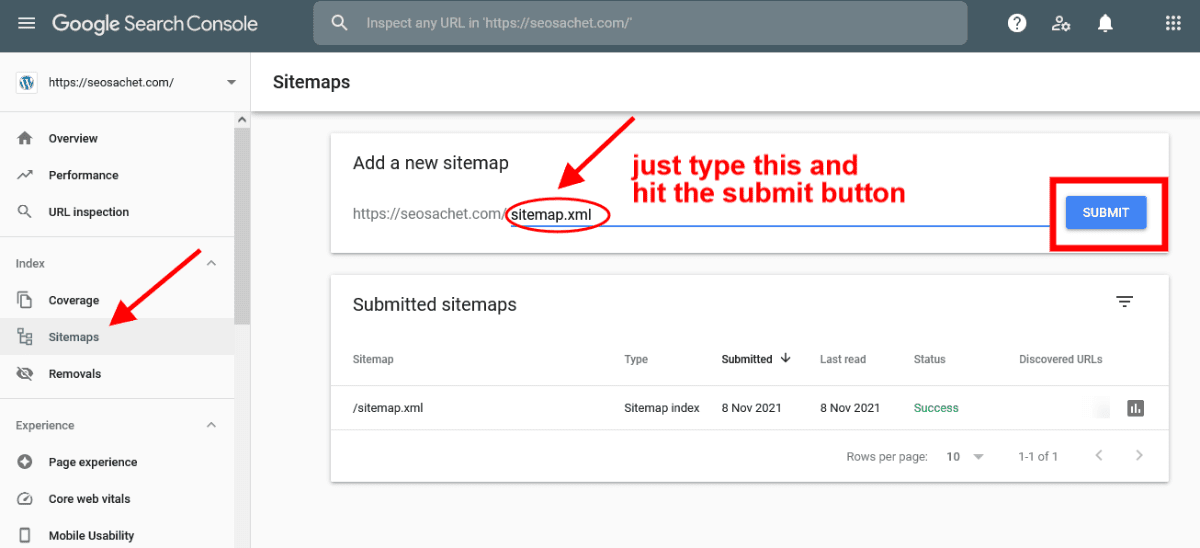Click the Discovered URLs column header

[x=1060, y=359]
